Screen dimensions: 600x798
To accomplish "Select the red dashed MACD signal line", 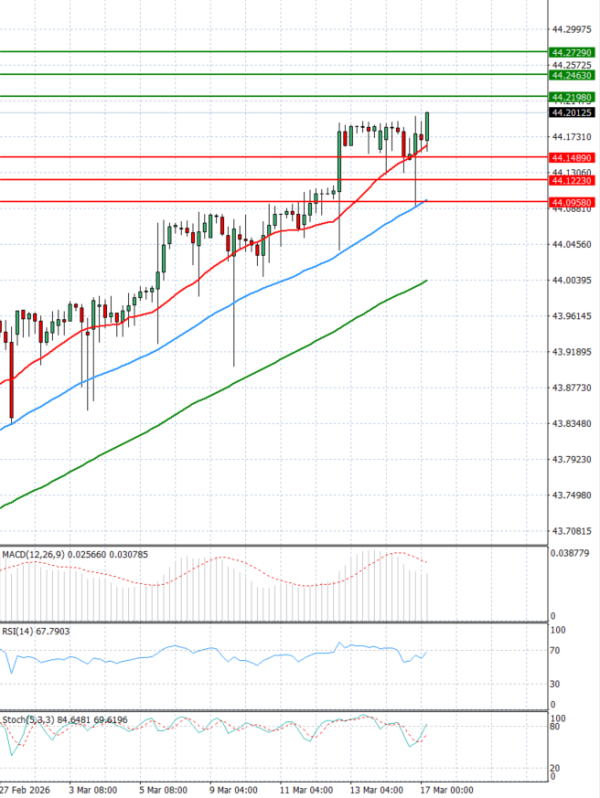I will tap(300, 573).
